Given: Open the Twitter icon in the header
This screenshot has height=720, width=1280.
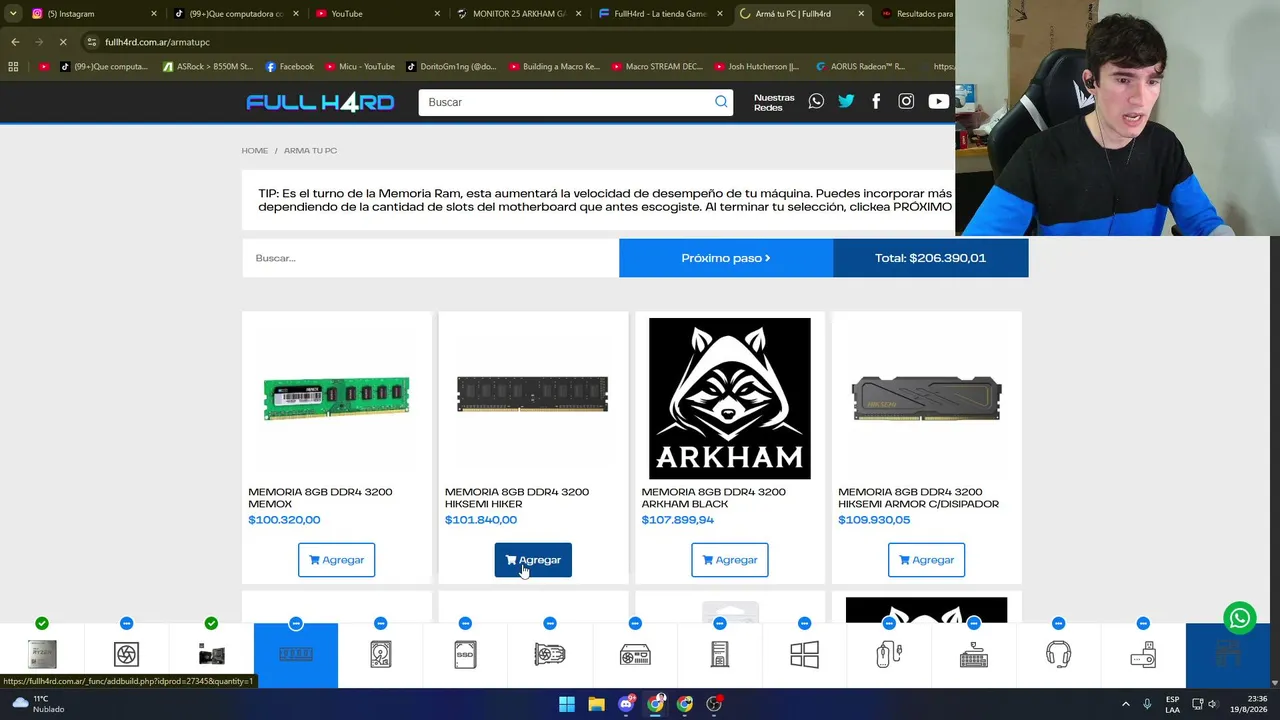Looking at the screenshot, I should [846, 101].
